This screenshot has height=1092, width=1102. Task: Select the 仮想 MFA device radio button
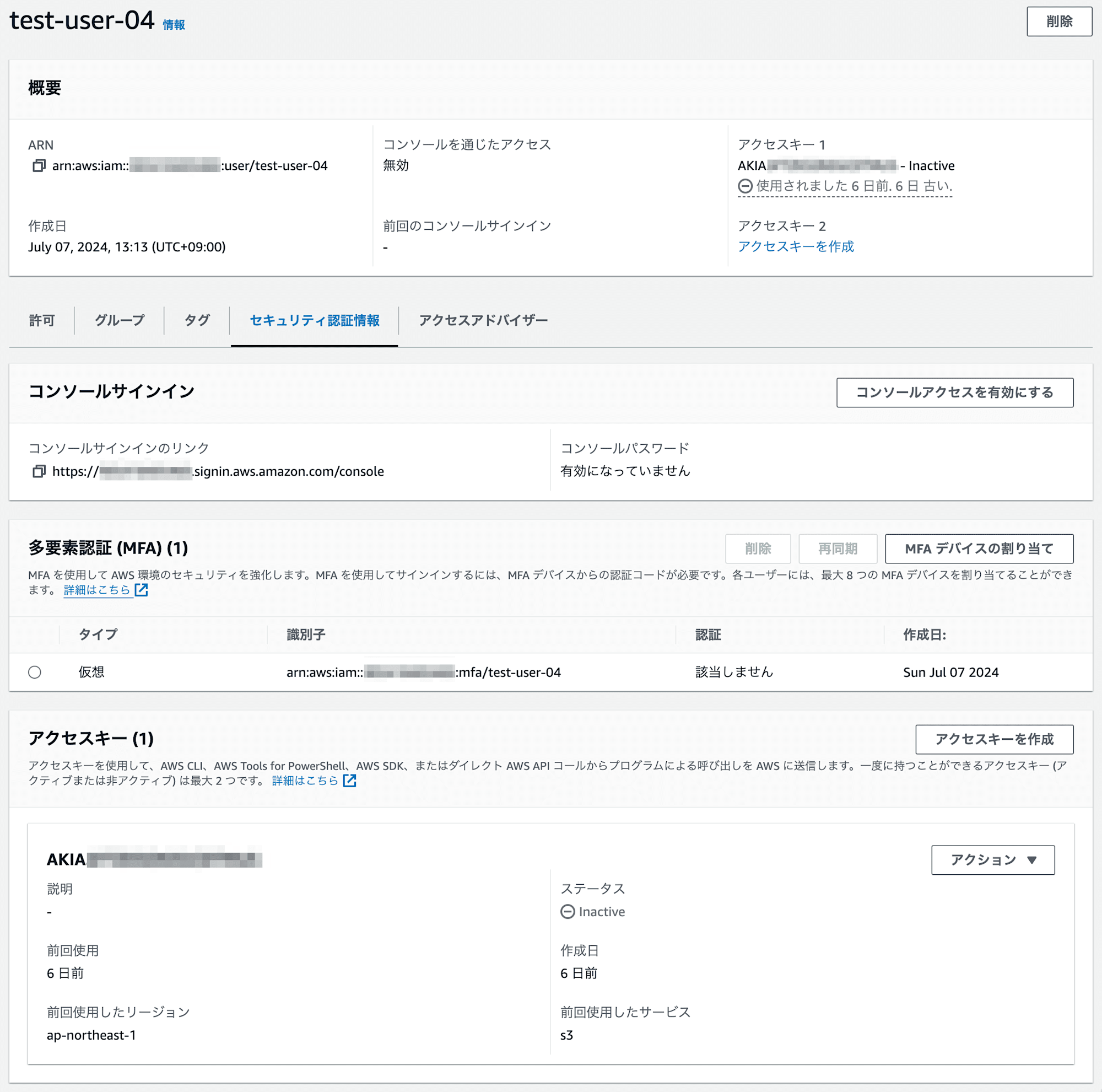(x=35, y=672)
